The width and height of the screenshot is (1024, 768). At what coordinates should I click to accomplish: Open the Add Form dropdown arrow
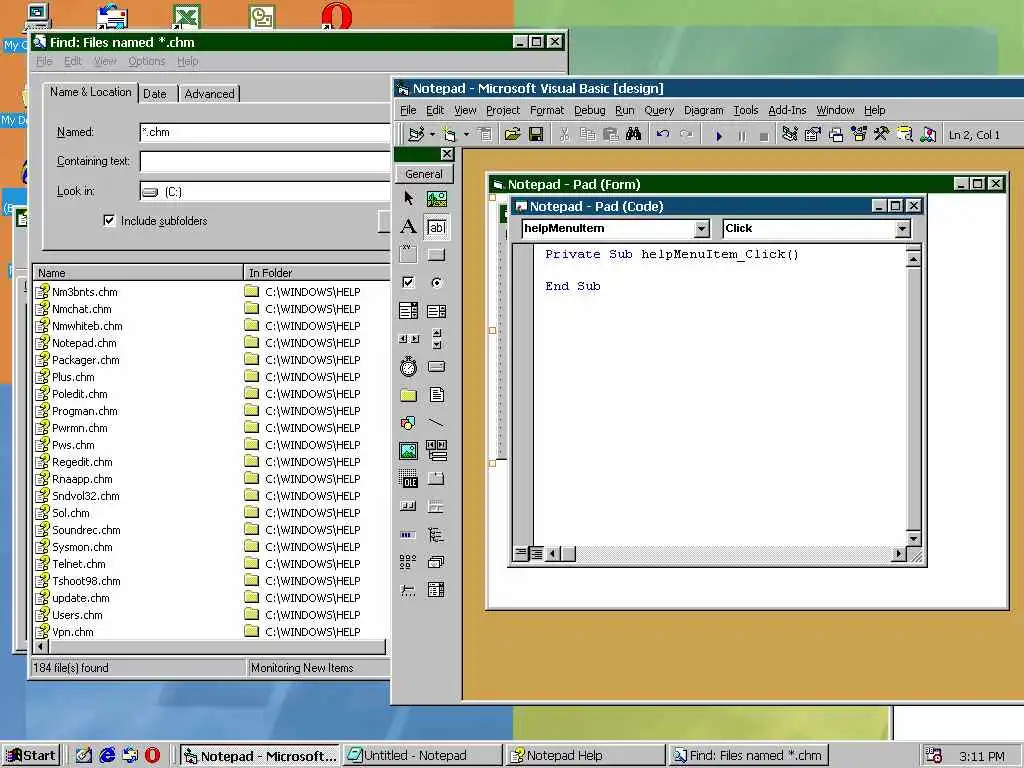(x=466, y=135)
